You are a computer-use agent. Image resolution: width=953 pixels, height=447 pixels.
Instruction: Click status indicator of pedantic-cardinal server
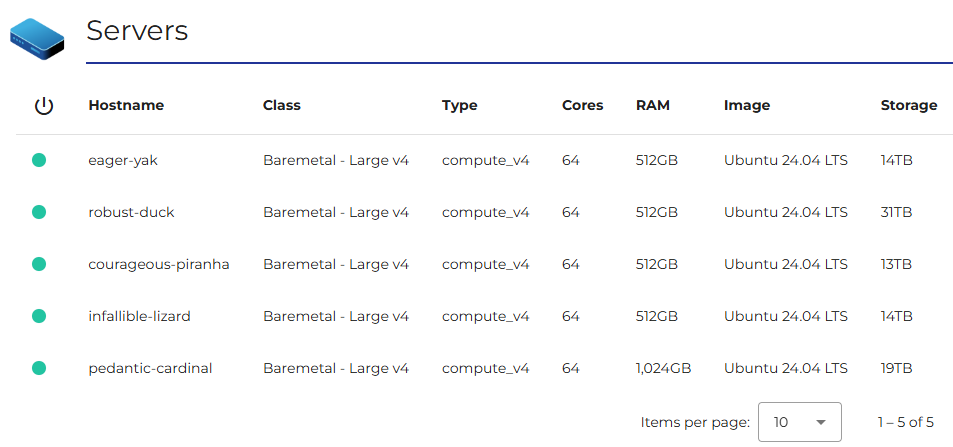click(x=39, y=368)
